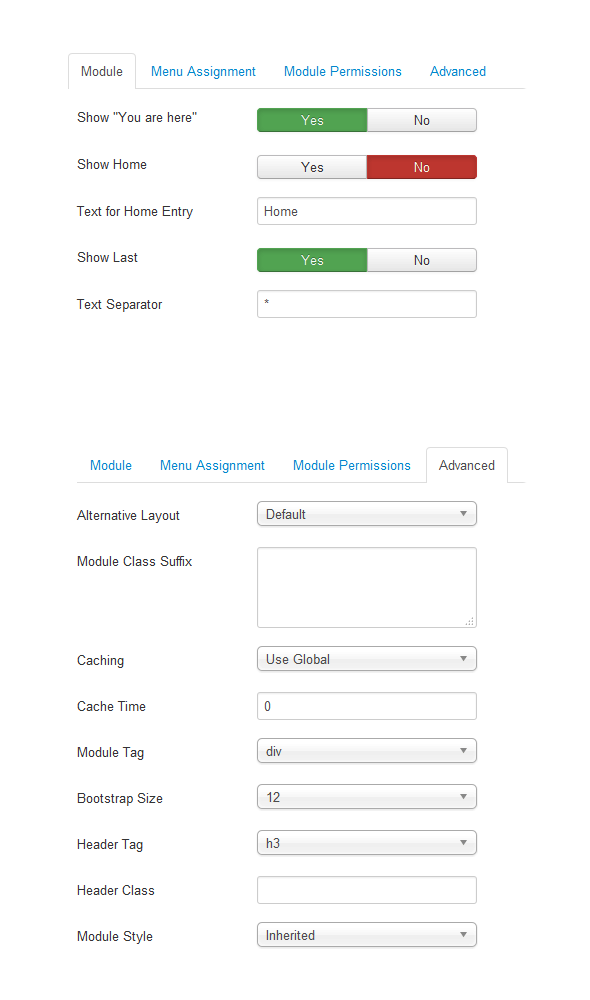
Task: Open the Header Tag h3 dropdown
Action: [x=367, y=843]
